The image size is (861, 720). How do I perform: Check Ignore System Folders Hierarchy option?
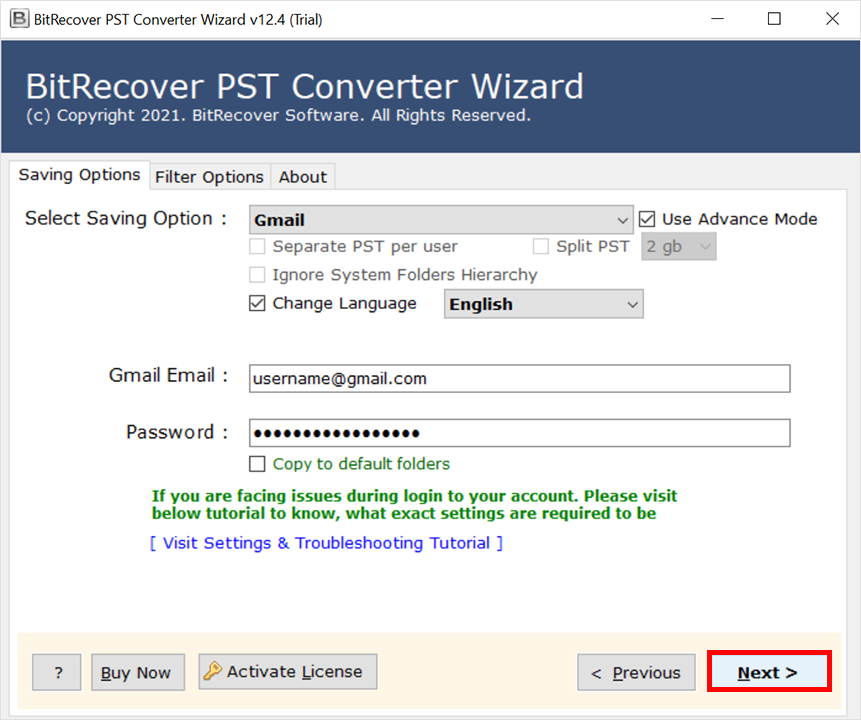pyautogui.click(x=257, y=275)
